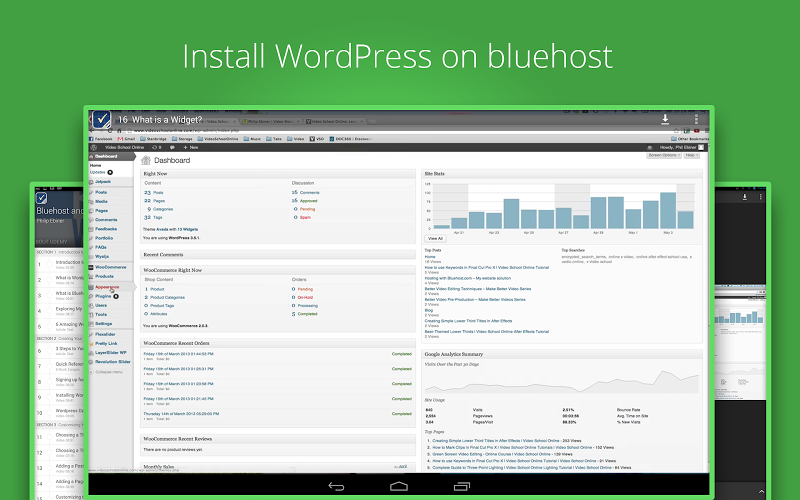Screen dimensions: 800x500
Task: Select the Video School Online browser tab
Action: point(334,122)
